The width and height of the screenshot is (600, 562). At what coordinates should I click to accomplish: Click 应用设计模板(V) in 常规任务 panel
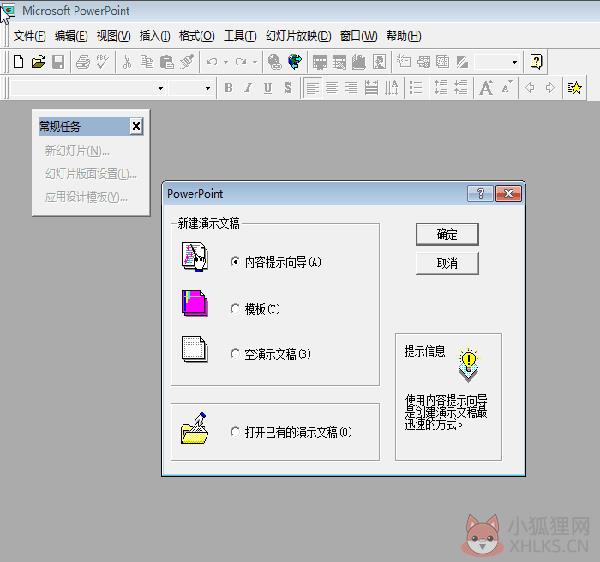(86, 197)
